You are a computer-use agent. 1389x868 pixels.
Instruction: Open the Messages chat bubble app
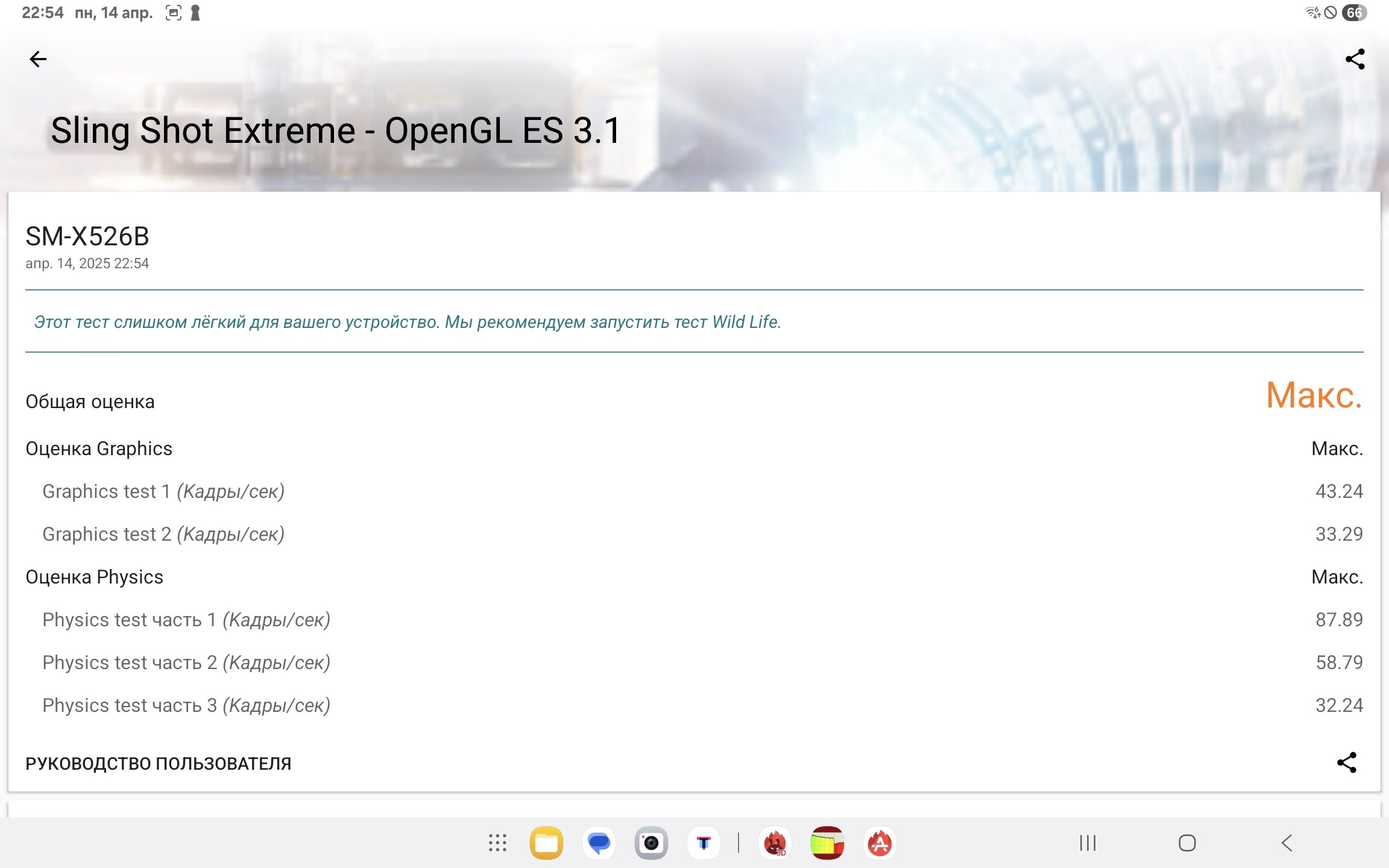click(599, 843)
